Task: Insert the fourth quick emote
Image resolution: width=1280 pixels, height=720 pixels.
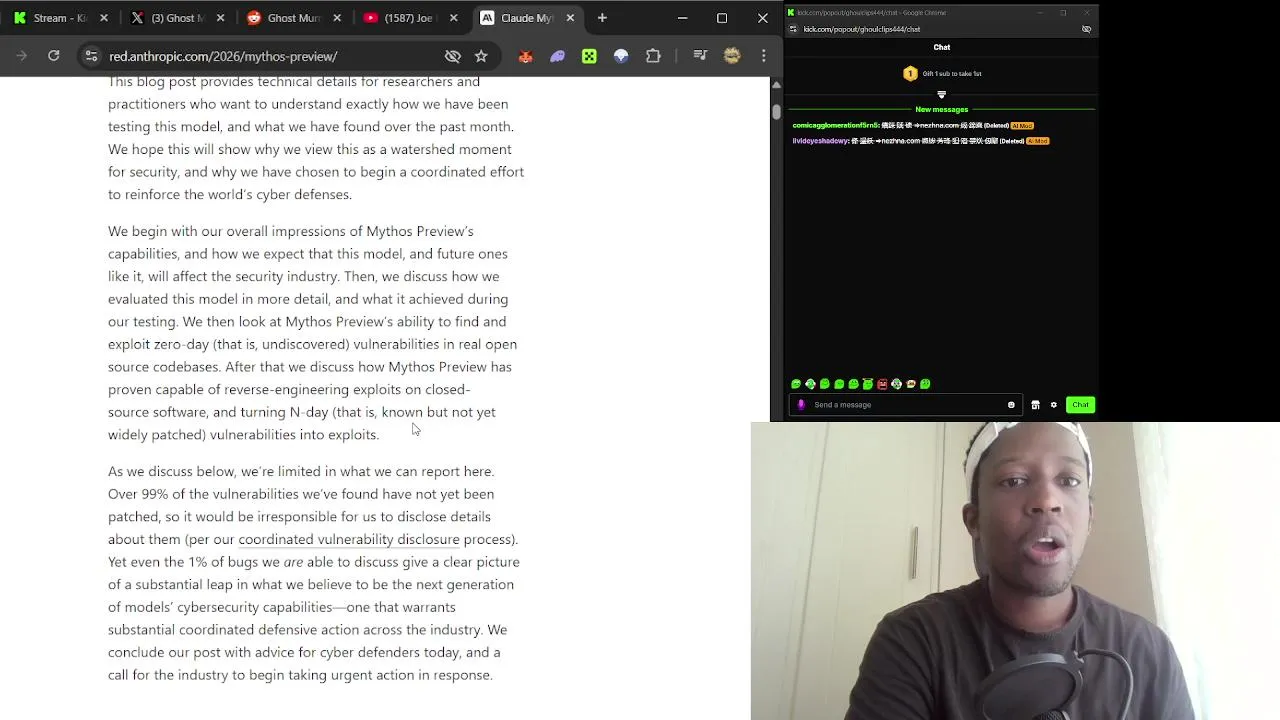Action: pyautogui.click(x=839, y=384)
